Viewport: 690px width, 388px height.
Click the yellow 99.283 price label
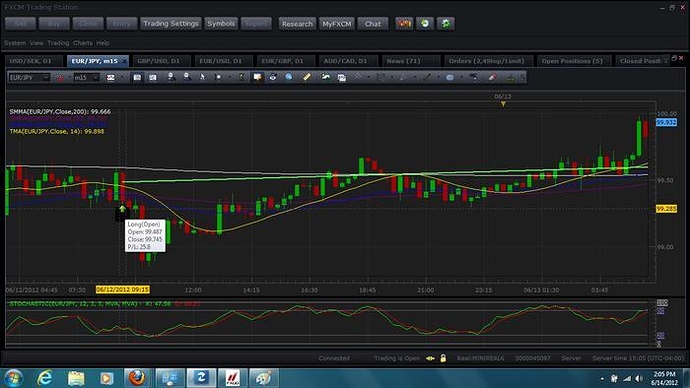pos(666,209)
